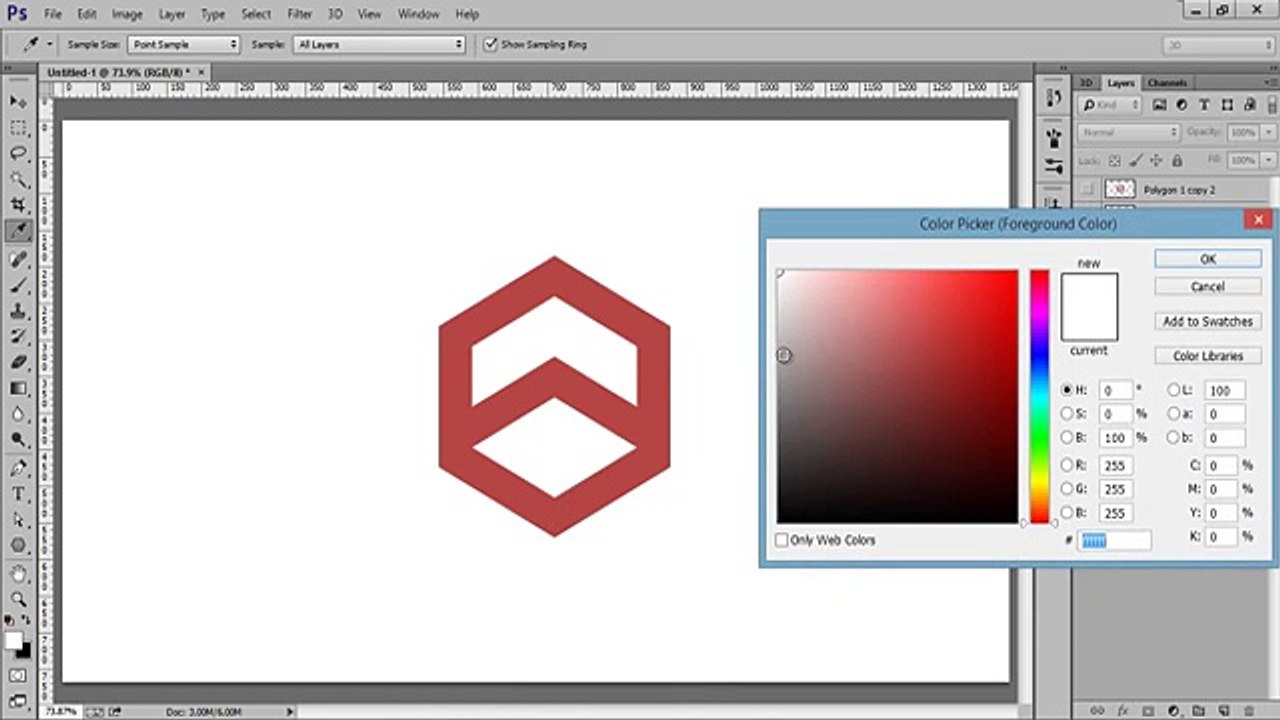Open the 3D workspace dropdown
Image resolution: width=1280 pixels, height=720 pixels.
1217,45
